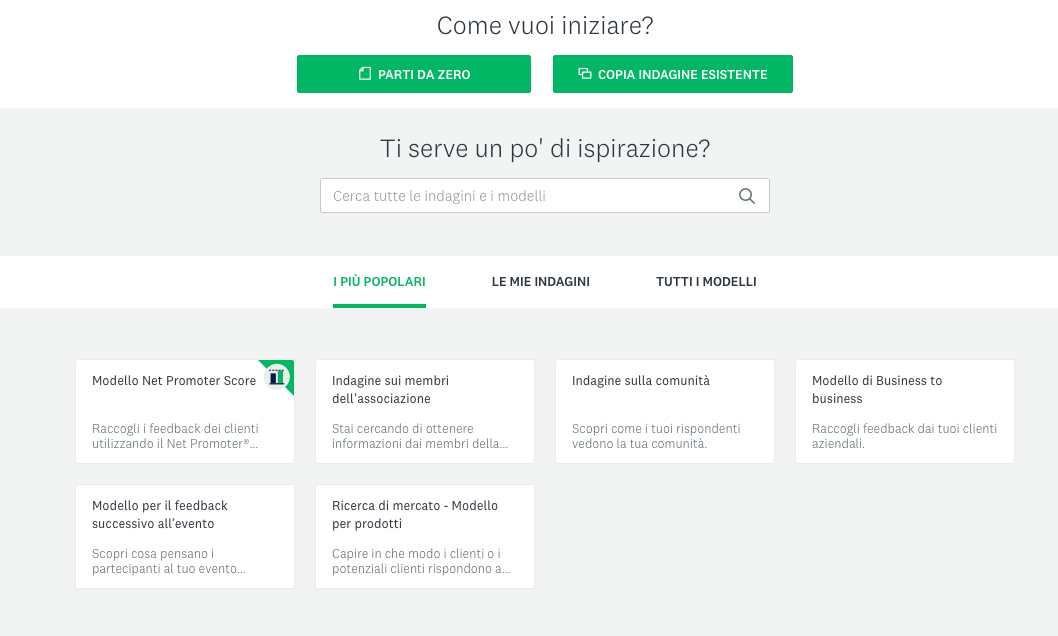
Task: Click the PARTI DA ZERO button
Action: tap(414, 74)
